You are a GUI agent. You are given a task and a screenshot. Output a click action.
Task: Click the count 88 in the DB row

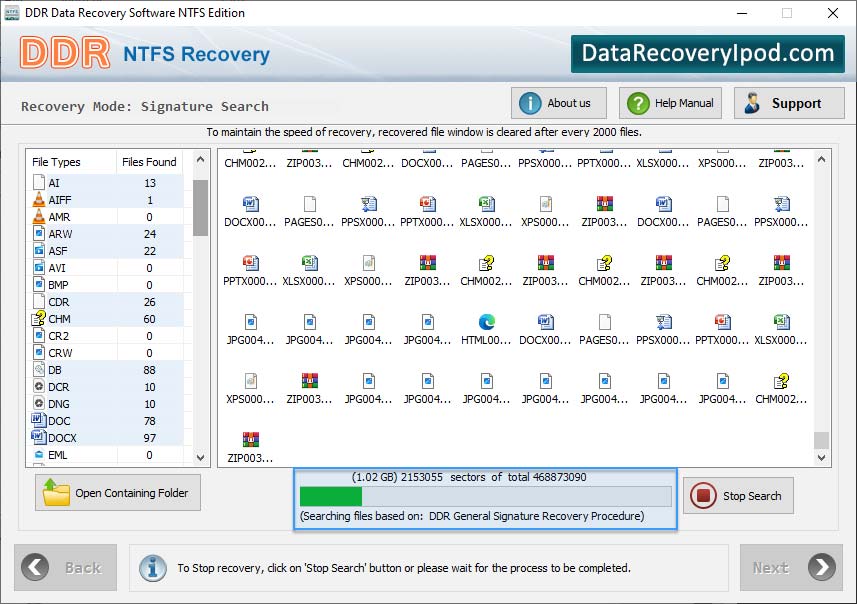[x=150, y=370]
